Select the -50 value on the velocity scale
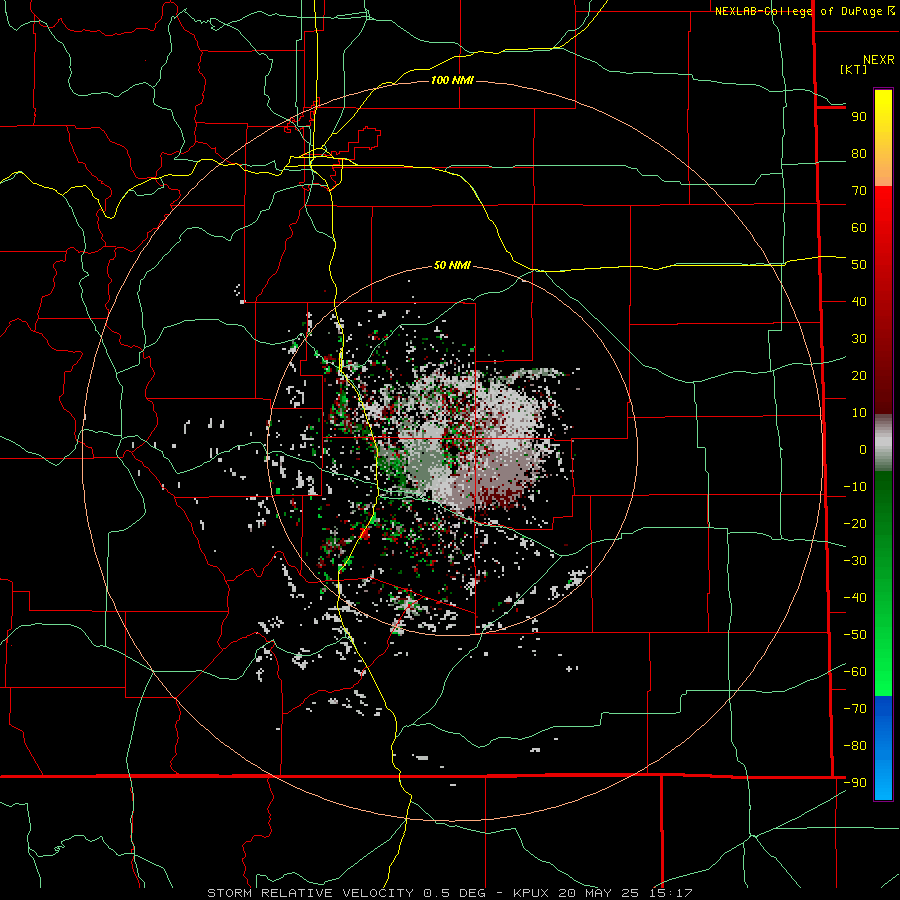900x900 pixels. (x=855, y=635)
